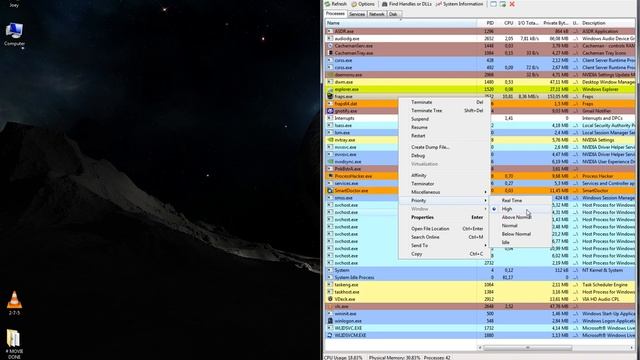Image resolution: width=640 pixels, height=360 pixels.
Task: Sort by the Private Bytes column header
Action: click(x=556, y=23)
